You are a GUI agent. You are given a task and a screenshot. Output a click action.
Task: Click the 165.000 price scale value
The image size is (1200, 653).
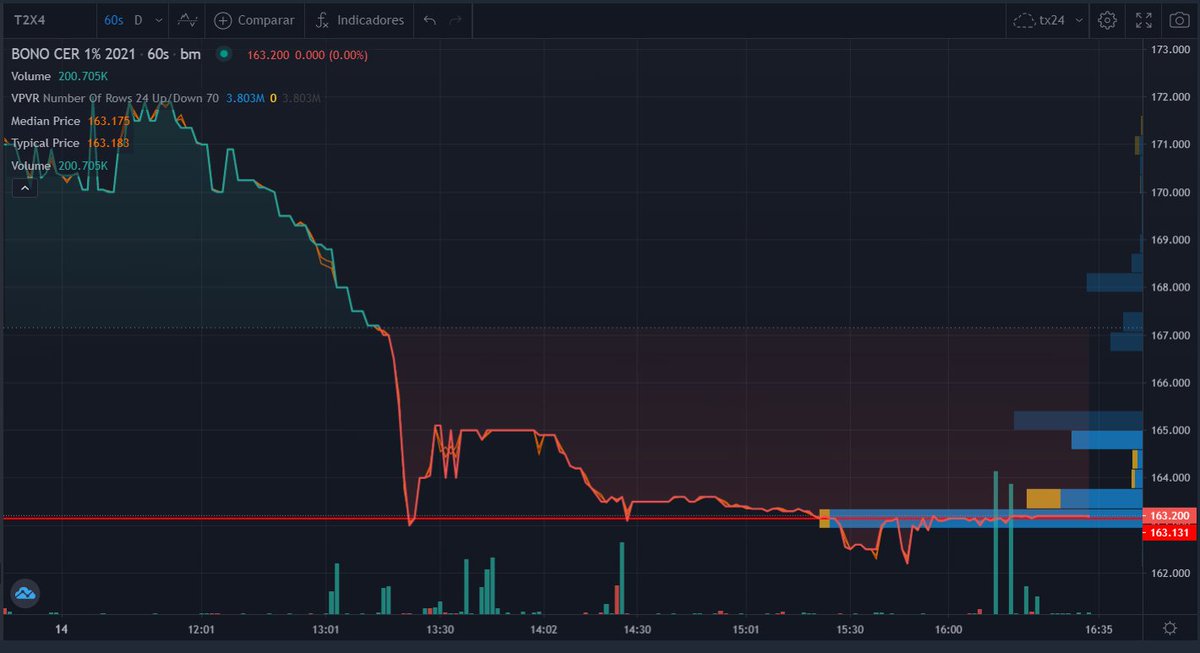[x=1169, y=431]
